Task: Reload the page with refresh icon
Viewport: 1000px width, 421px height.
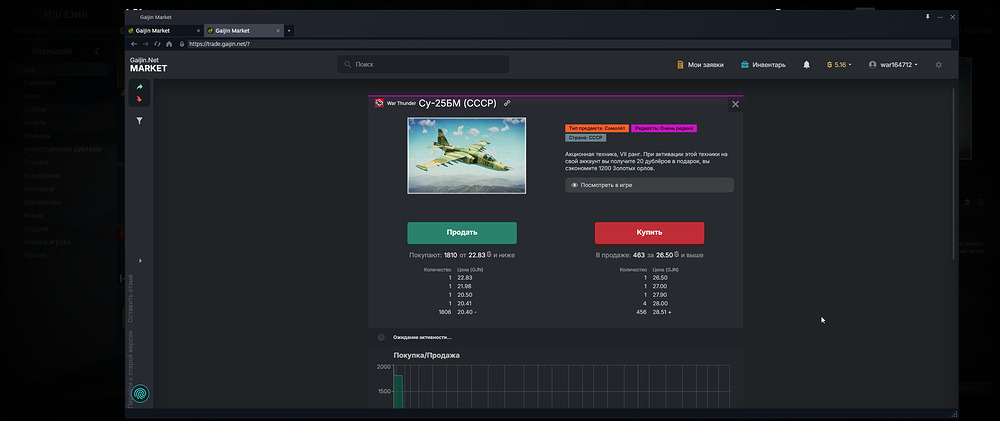Action: tap(157, 44)
